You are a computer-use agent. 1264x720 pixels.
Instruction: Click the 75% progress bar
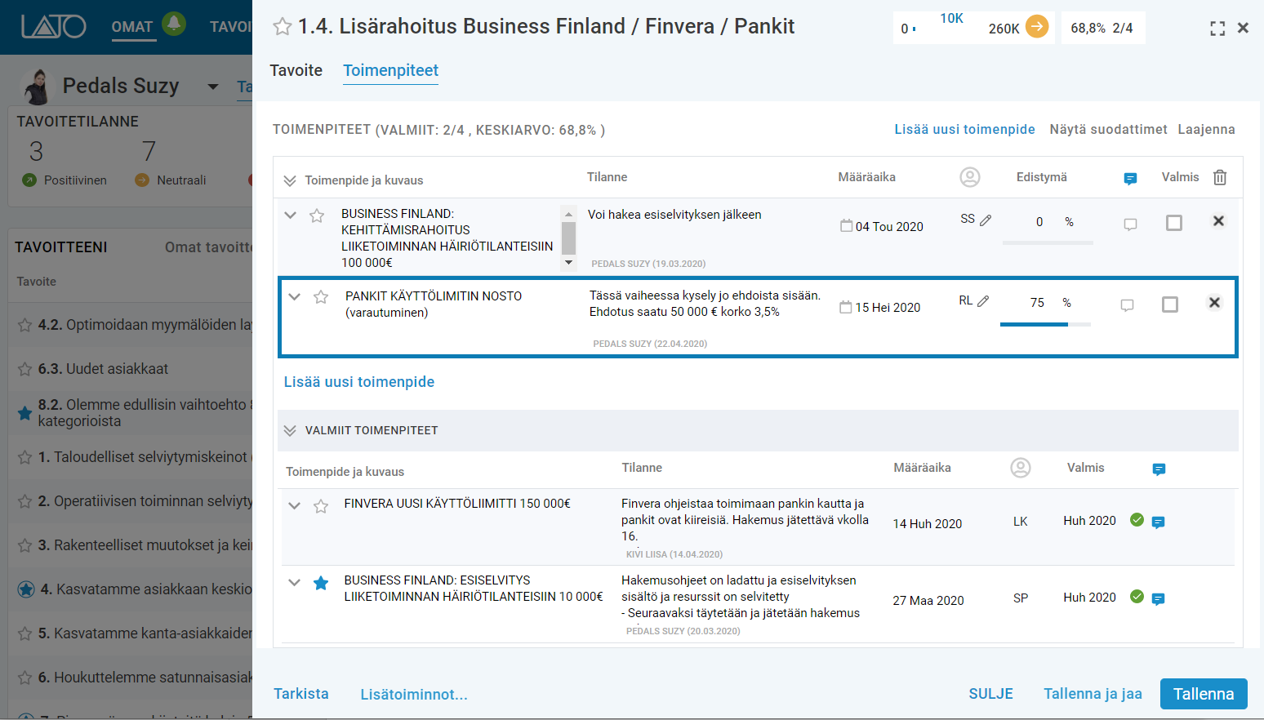tap(1045, 324)
